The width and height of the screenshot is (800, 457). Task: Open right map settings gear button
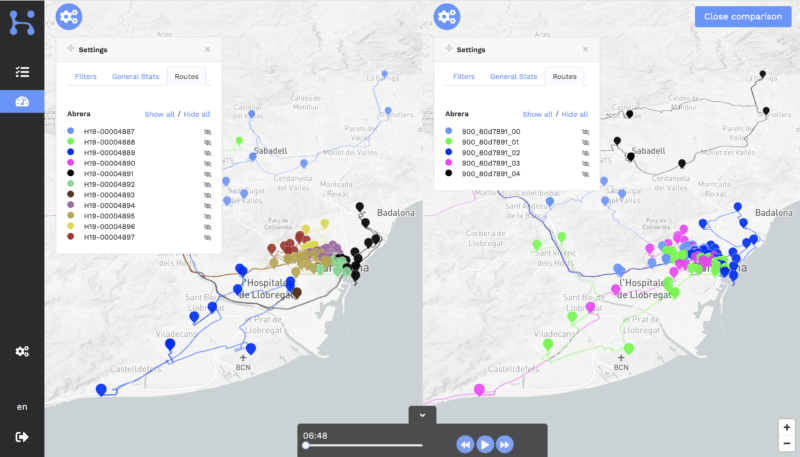[448, 16]
